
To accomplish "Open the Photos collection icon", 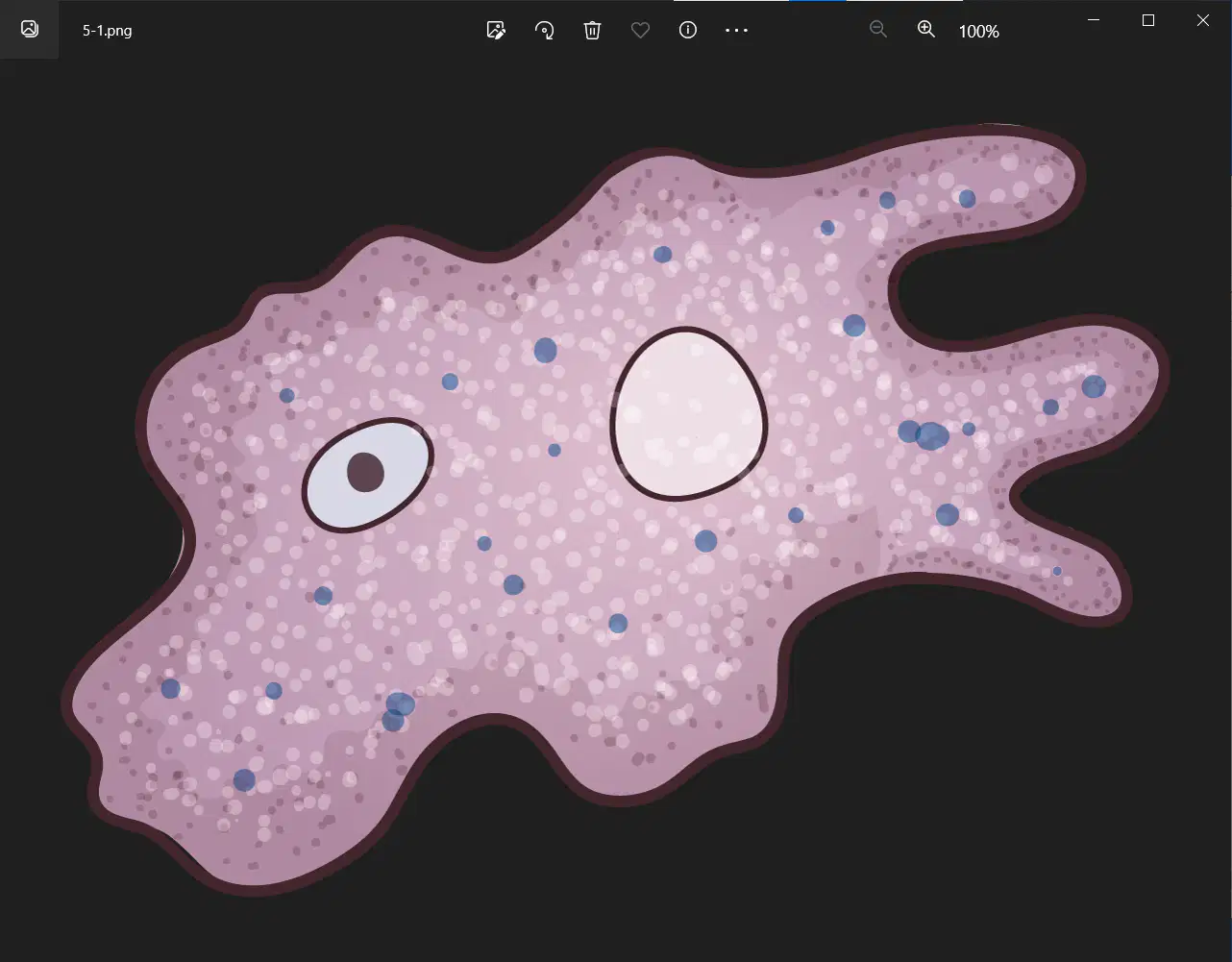I will pyautogui.click(x=30, y=30).
